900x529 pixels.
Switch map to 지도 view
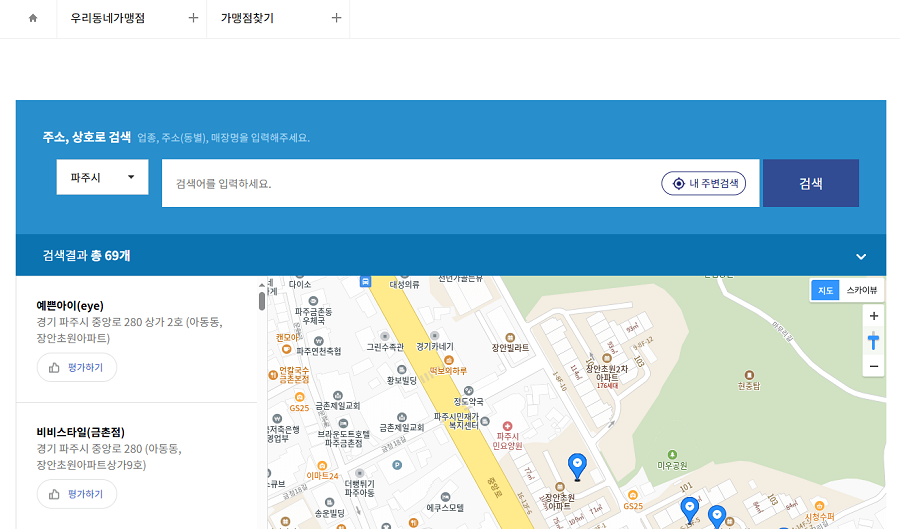[x=825, y=290]
